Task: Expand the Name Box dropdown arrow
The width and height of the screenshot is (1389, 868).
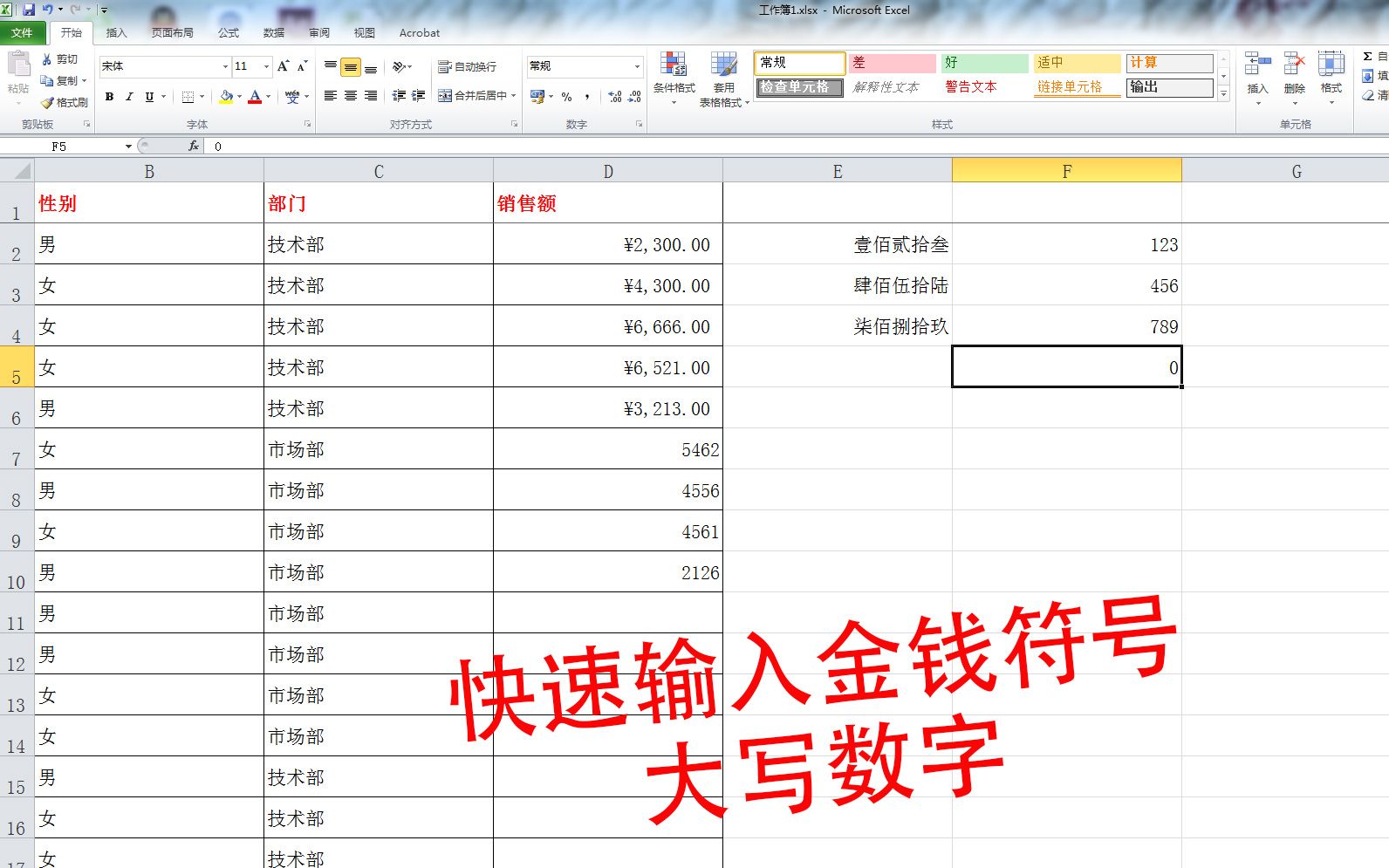Action: click(x=128, y=147)
